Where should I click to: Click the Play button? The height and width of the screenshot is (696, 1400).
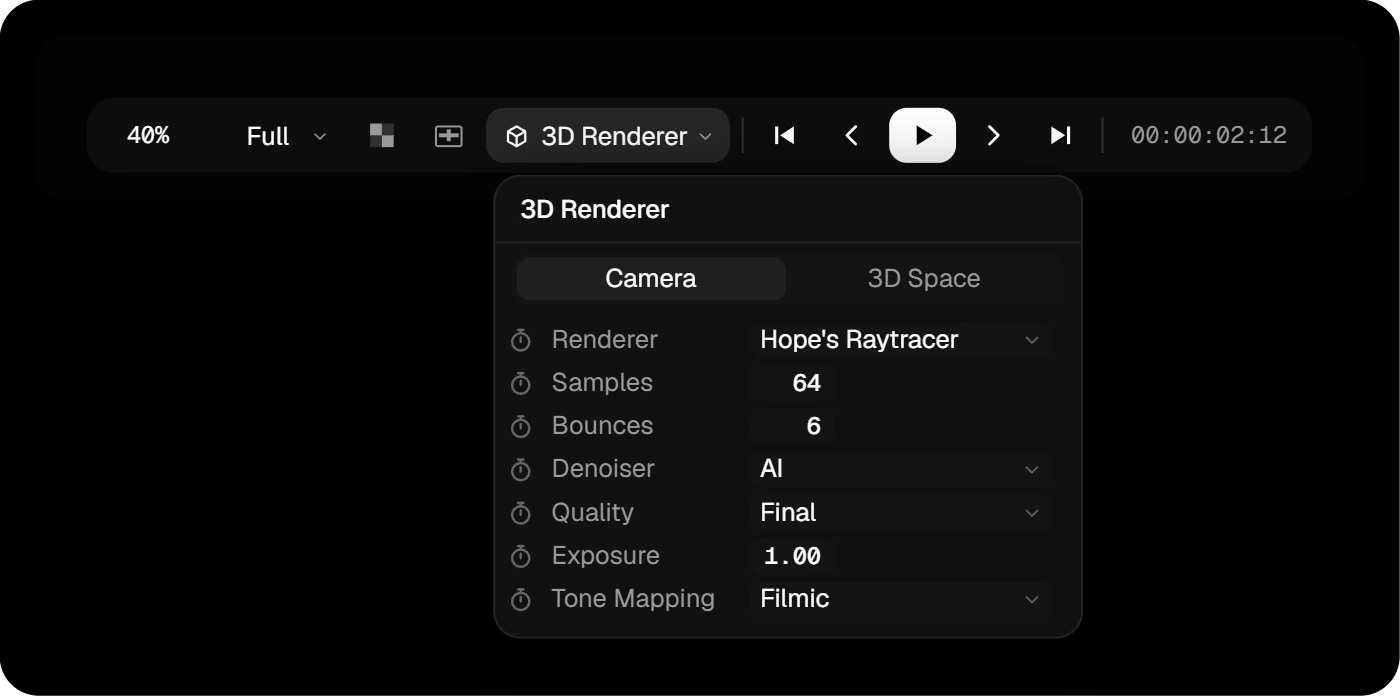click(922, 136)
